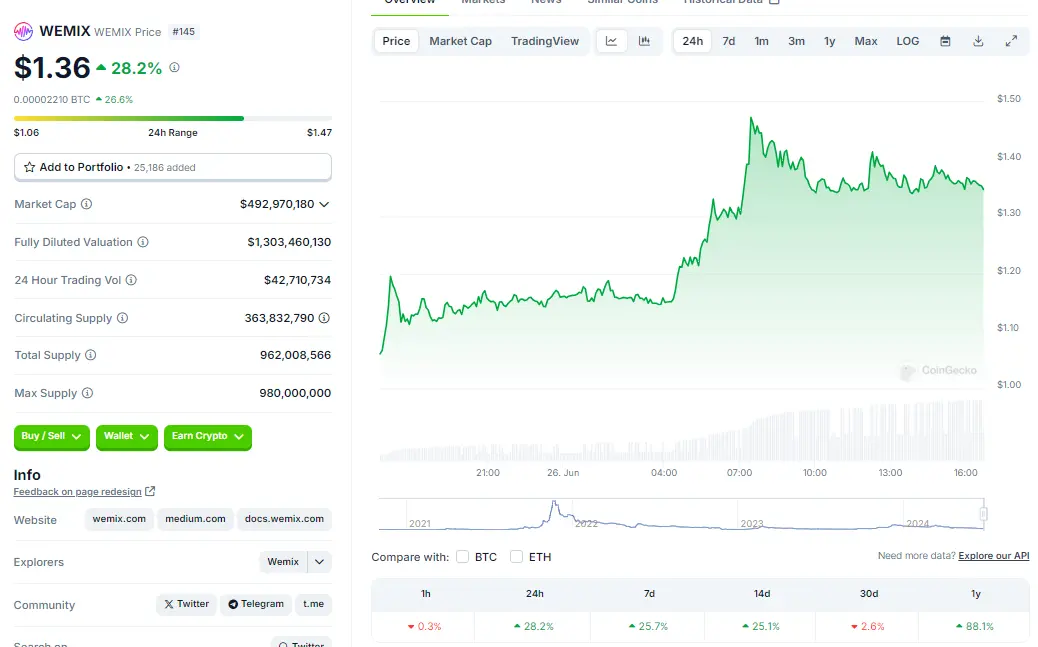Enable the ETH compare checkbox
1038x647 pixels.
click(517, 556)
